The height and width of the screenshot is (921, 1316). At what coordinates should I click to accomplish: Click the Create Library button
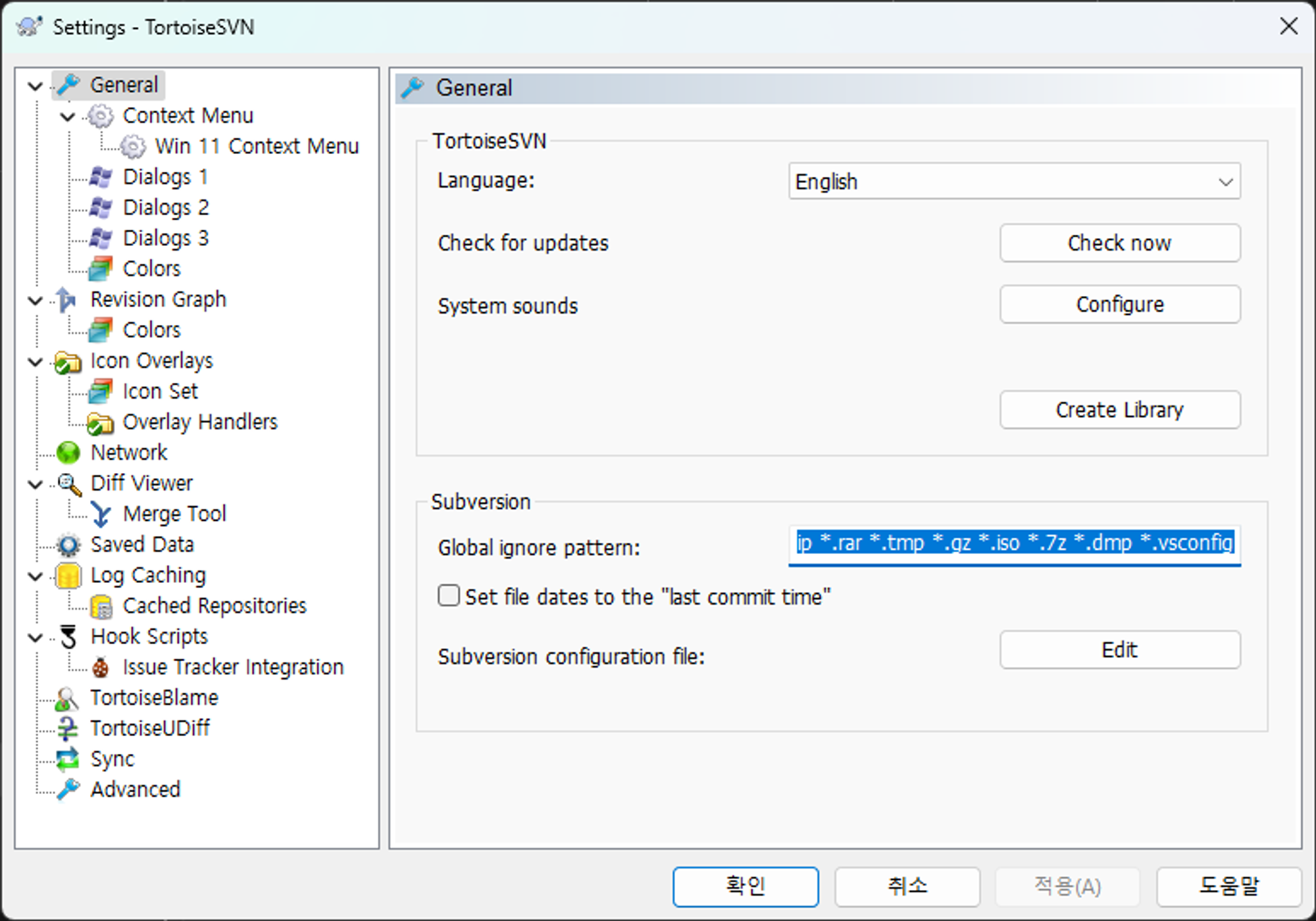click(1119, 410)
